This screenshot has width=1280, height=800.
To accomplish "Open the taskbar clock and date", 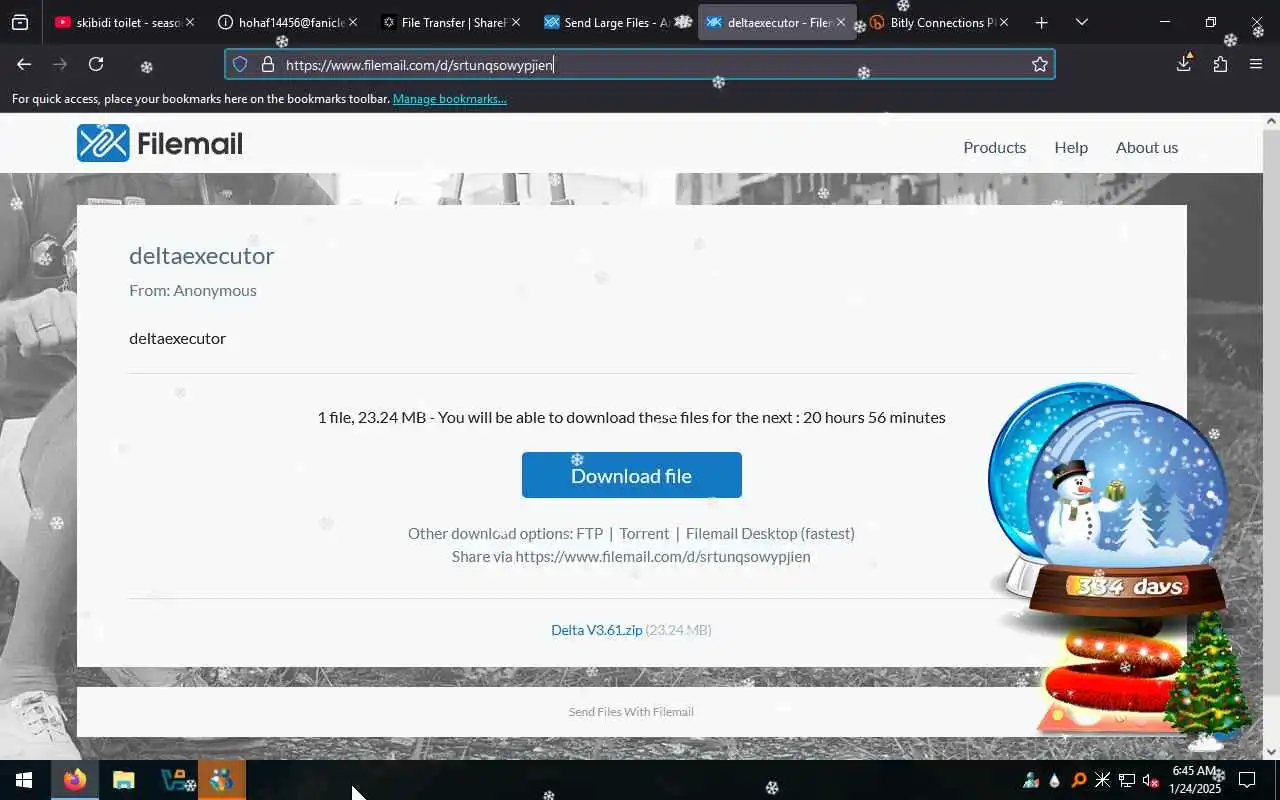I will point(1195,780).
